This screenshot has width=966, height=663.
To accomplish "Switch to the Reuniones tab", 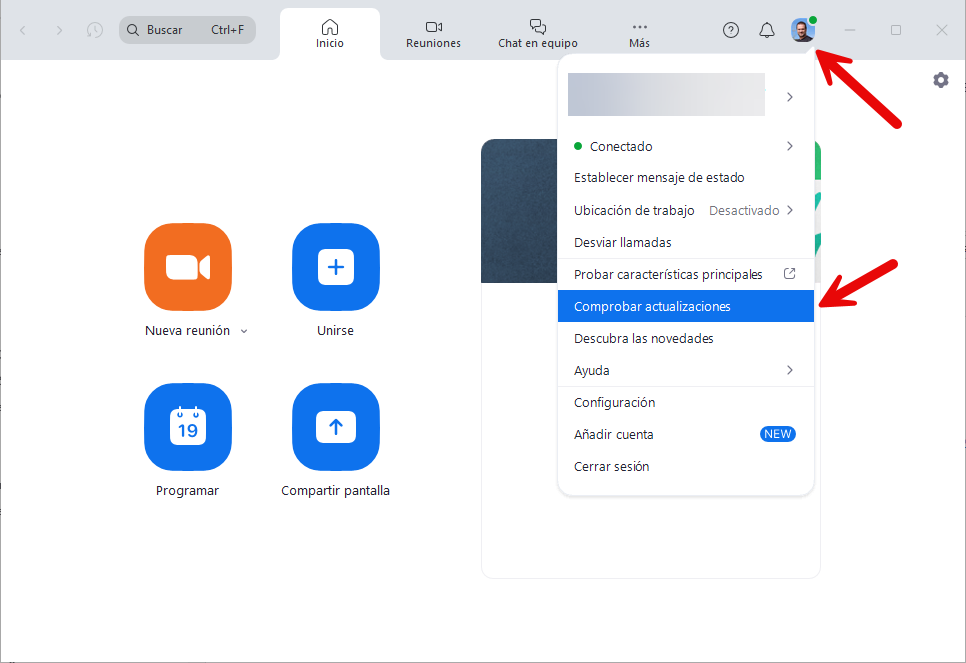I will click(x=433, y=34).
